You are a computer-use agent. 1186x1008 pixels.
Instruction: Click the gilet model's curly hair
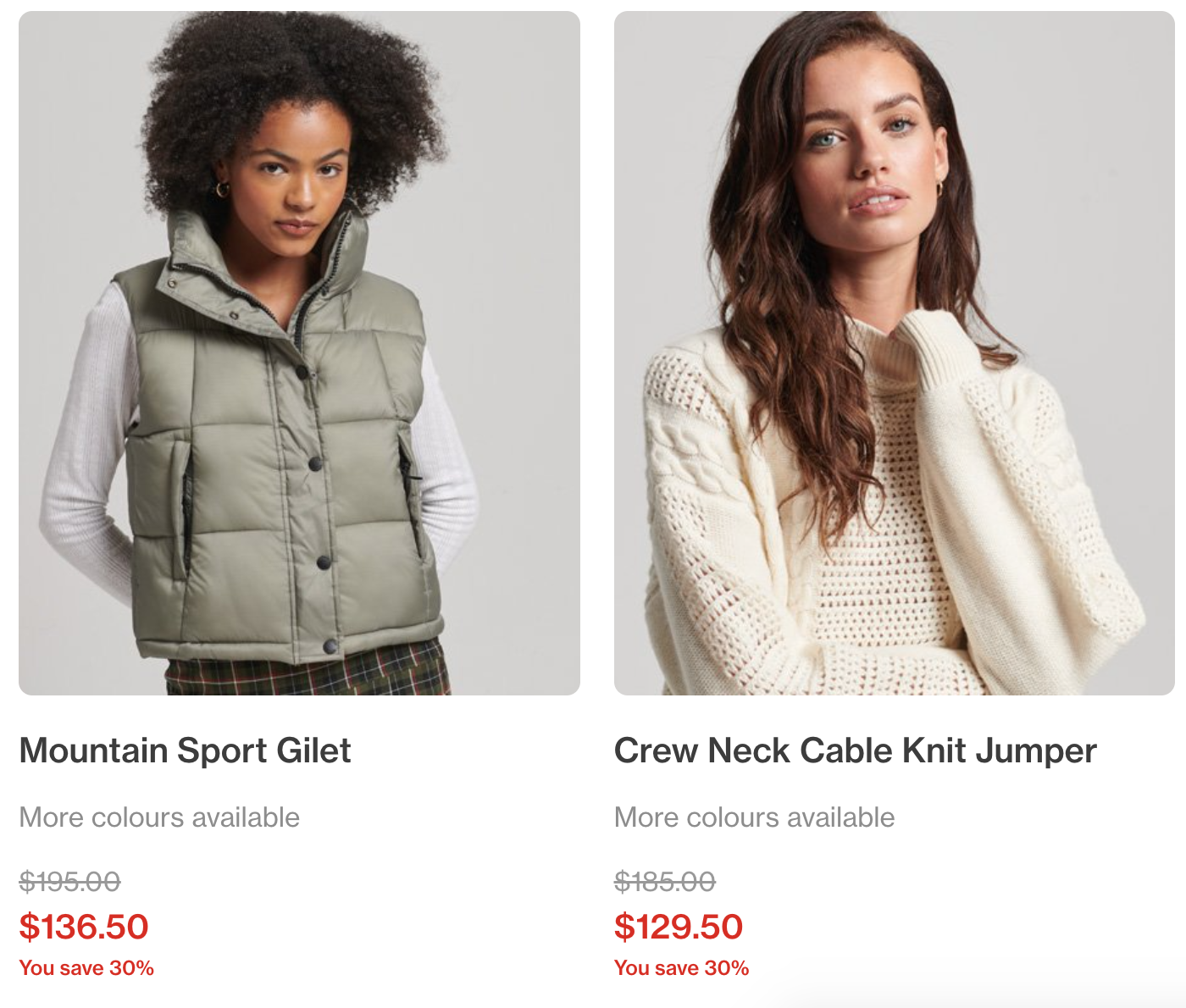pos(292,93)
